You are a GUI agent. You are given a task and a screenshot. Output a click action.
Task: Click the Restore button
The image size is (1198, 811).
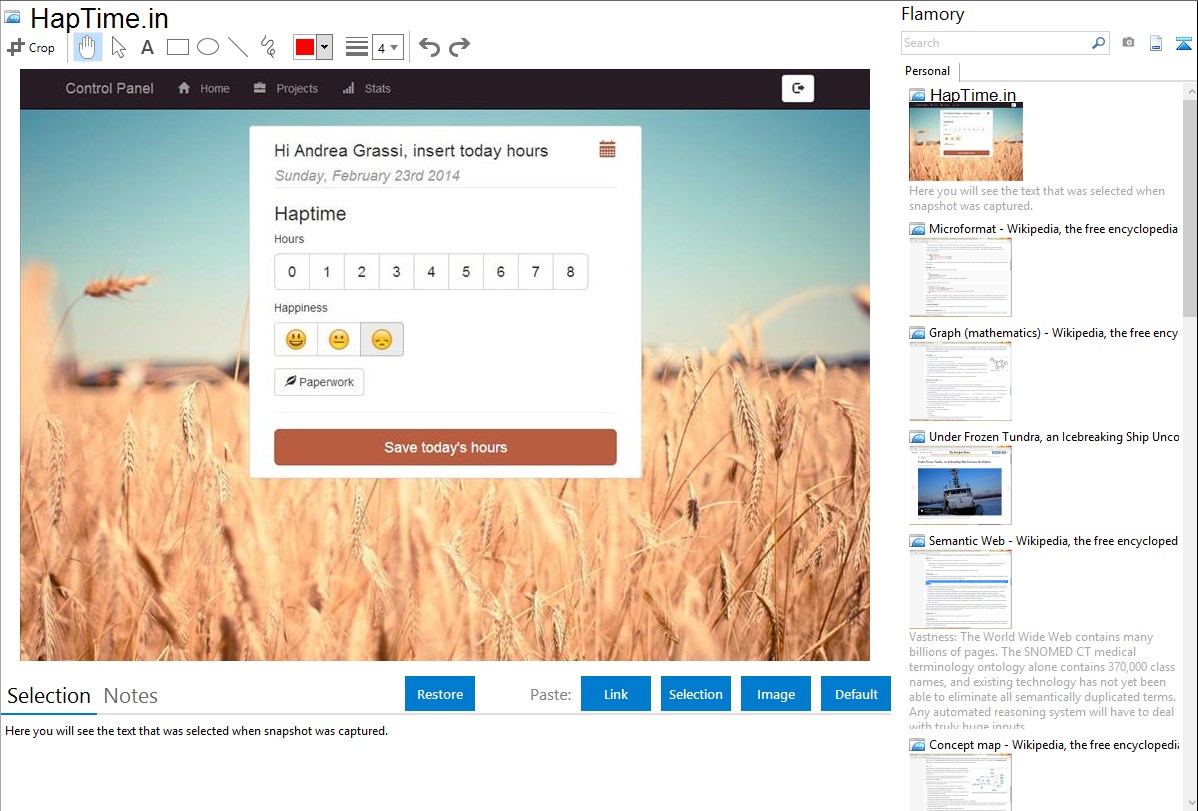[x=440, y=694]
